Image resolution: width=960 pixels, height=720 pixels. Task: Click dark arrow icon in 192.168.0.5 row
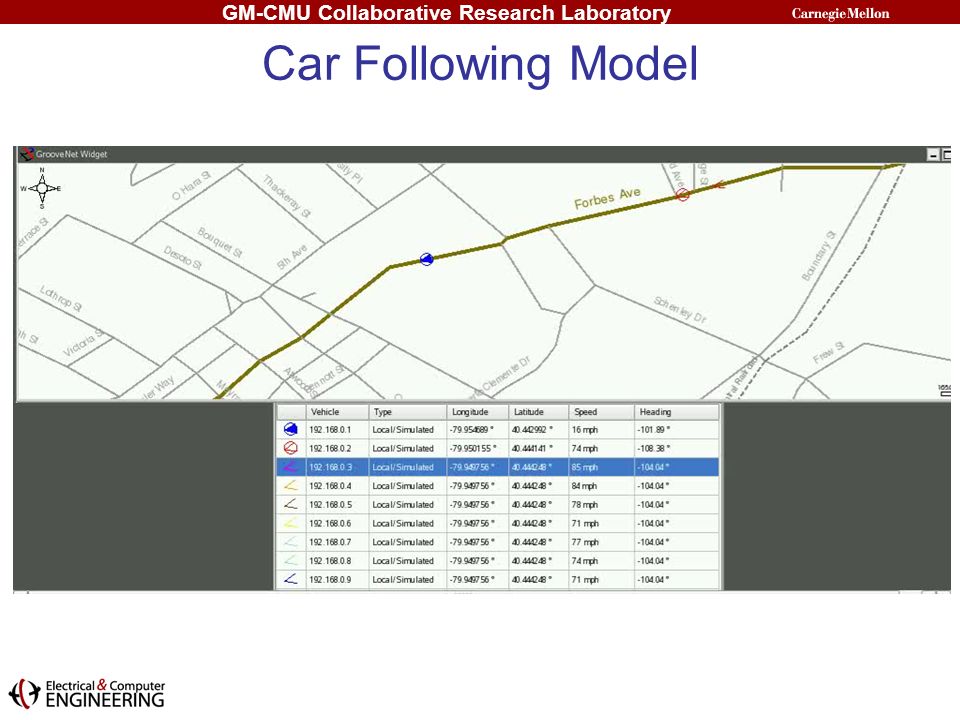click(291, 504)
